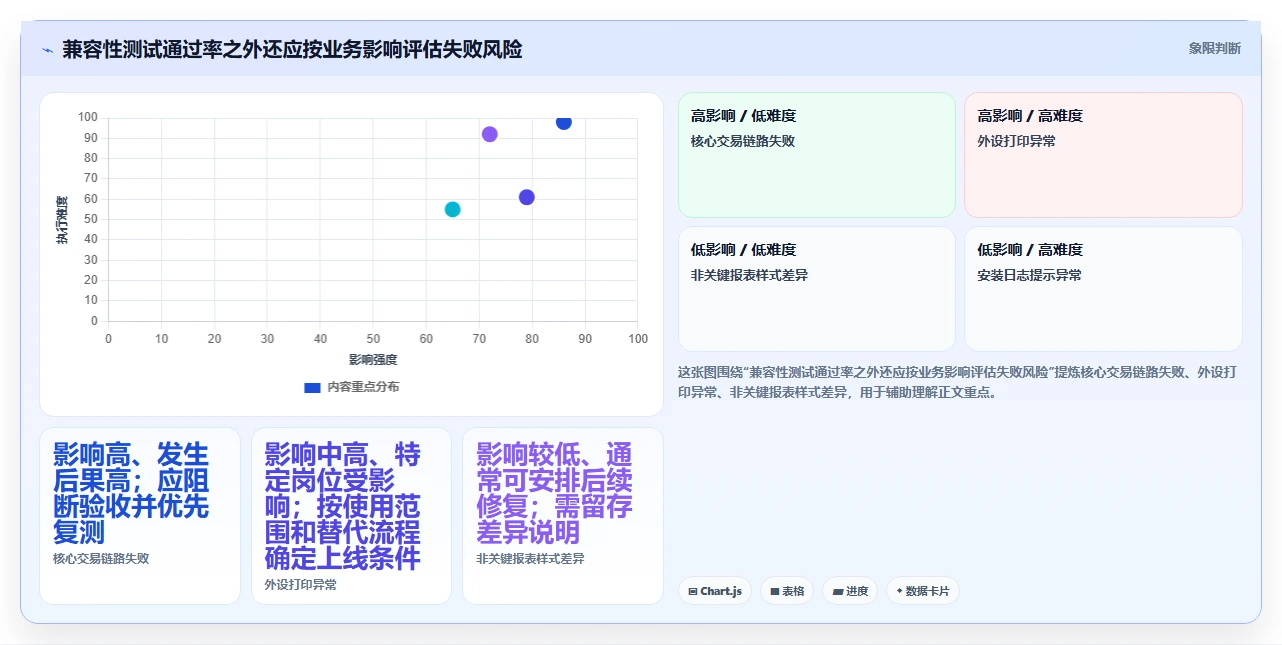Click the blue scatter point at chart top
1282x645 pixels.
[x=564, y=122]
